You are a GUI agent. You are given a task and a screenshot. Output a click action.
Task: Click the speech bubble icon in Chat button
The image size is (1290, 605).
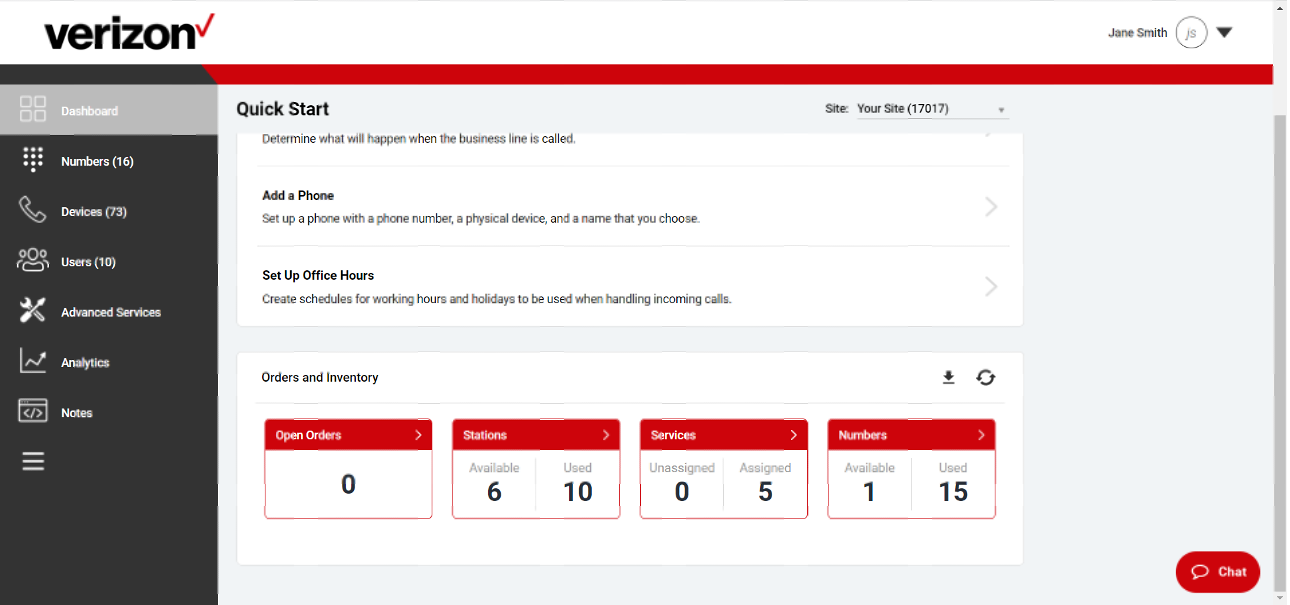tap(1200, 572)
